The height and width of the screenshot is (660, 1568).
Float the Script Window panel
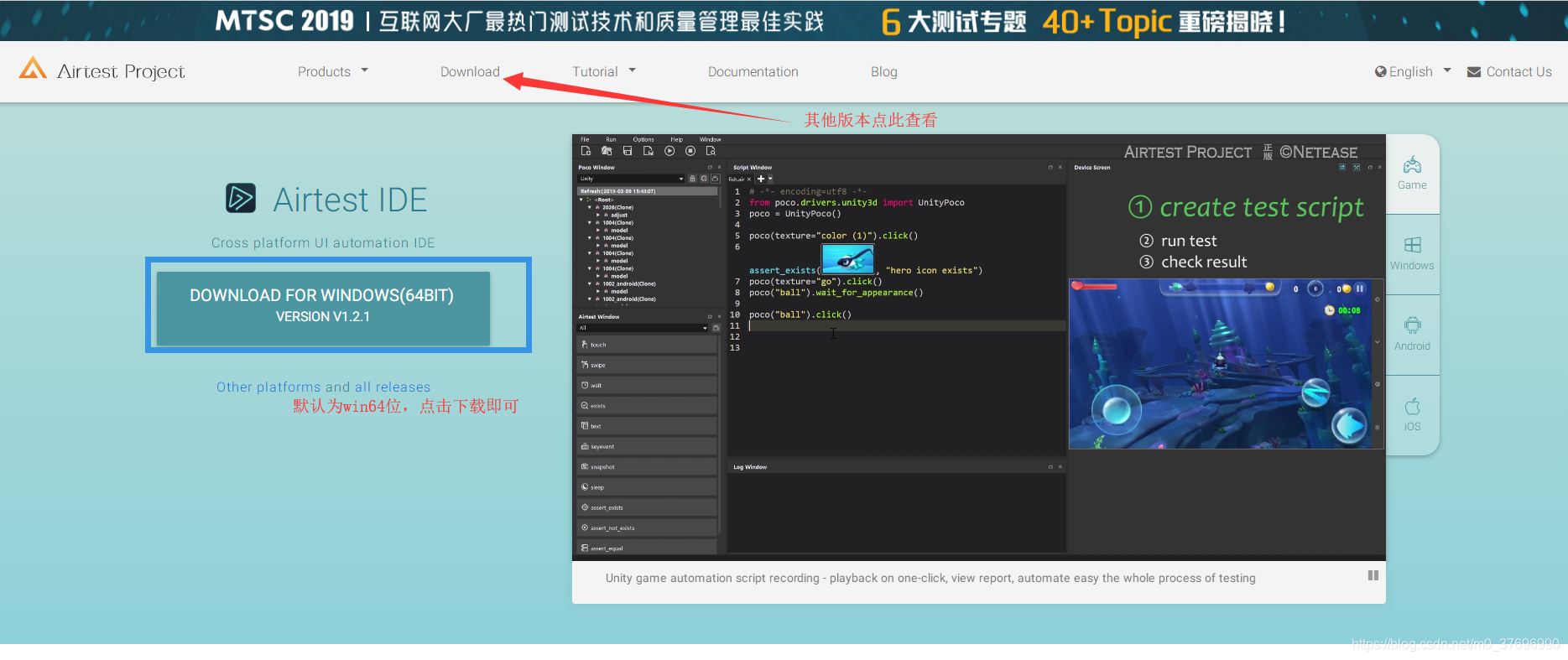click(1050, 167)
